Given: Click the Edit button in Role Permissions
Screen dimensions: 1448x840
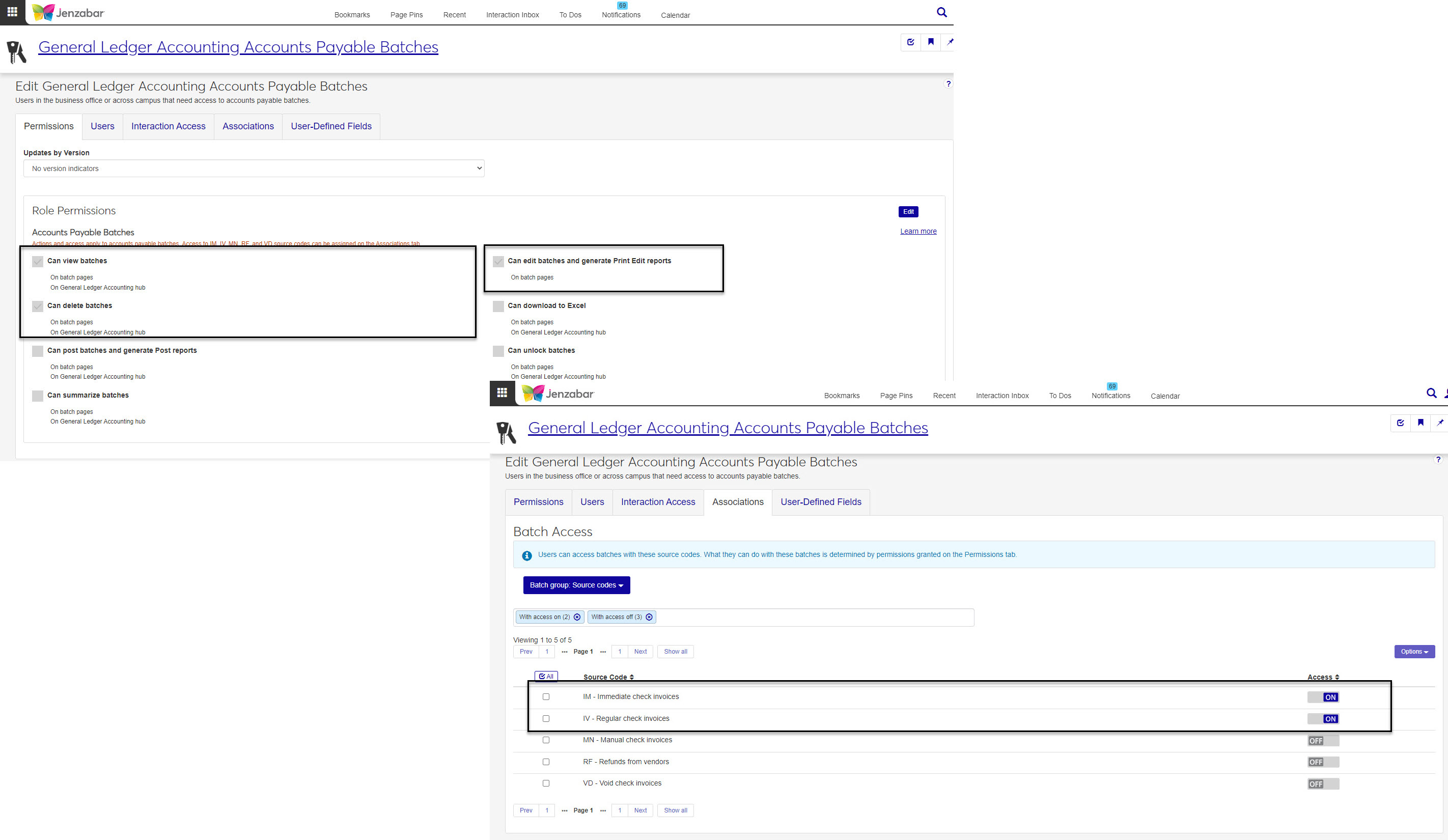Looking at the screenshot, I should click(x=908, y=212).
